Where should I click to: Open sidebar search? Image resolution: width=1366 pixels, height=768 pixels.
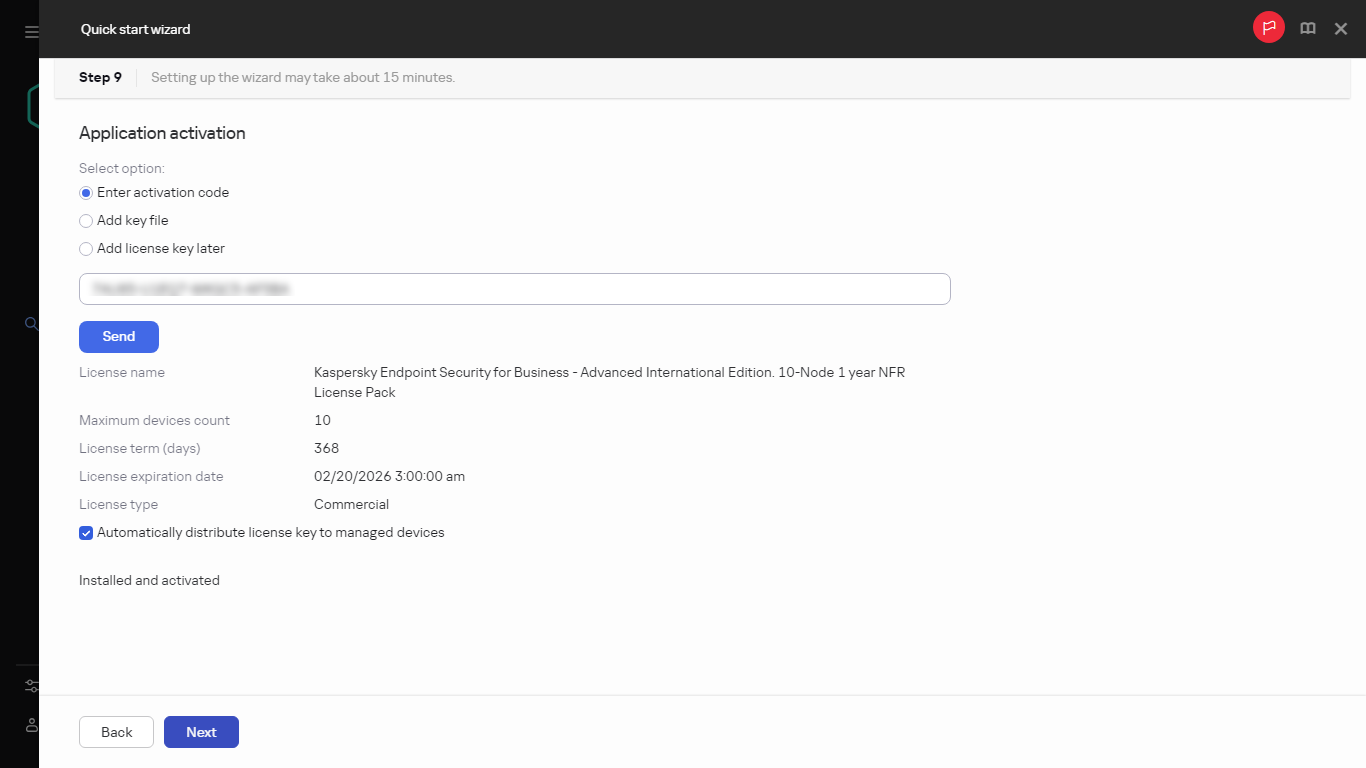coord(31,323)
